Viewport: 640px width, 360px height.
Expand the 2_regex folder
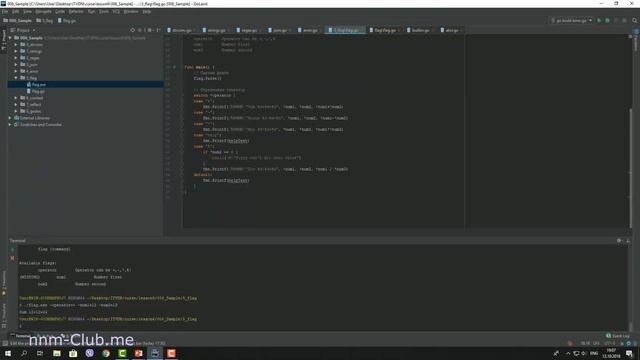(16, 58)
